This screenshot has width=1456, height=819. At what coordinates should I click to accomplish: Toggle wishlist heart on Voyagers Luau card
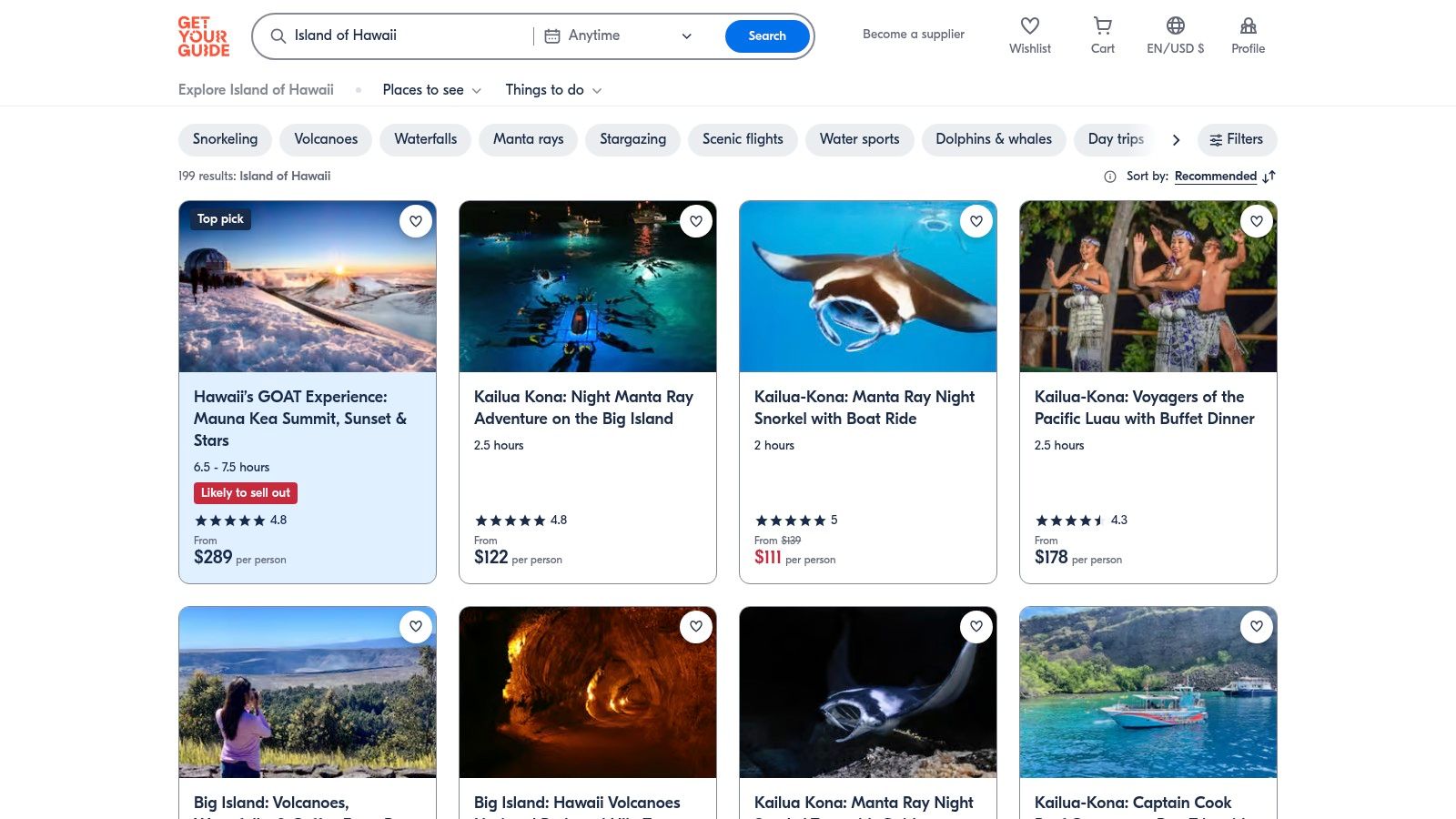(1257, 221)
